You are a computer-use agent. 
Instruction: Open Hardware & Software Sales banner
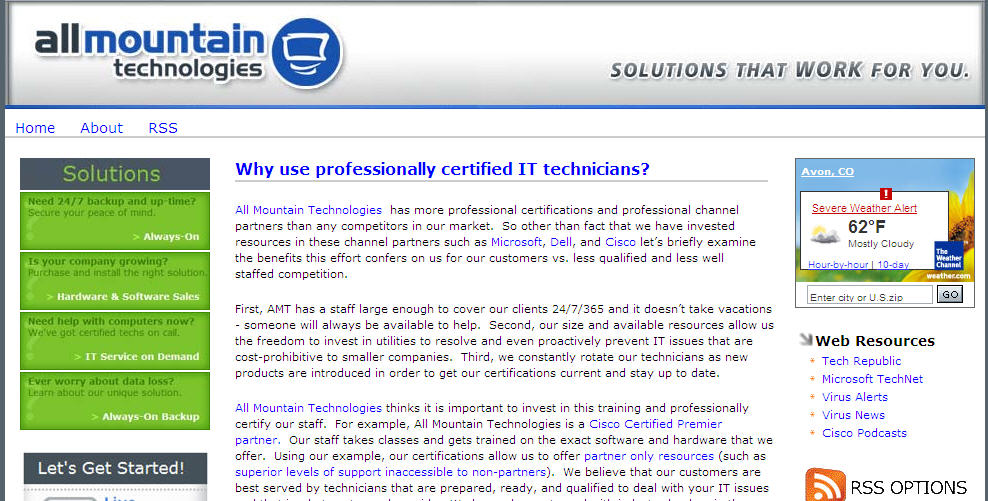(115, 280)
